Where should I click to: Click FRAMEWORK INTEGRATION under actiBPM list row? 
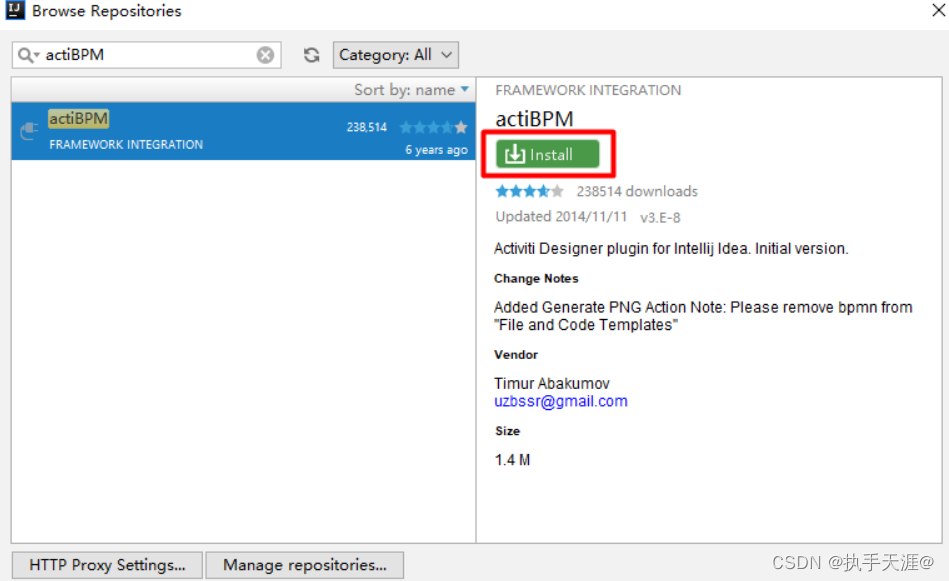click(x=126, y=145)
